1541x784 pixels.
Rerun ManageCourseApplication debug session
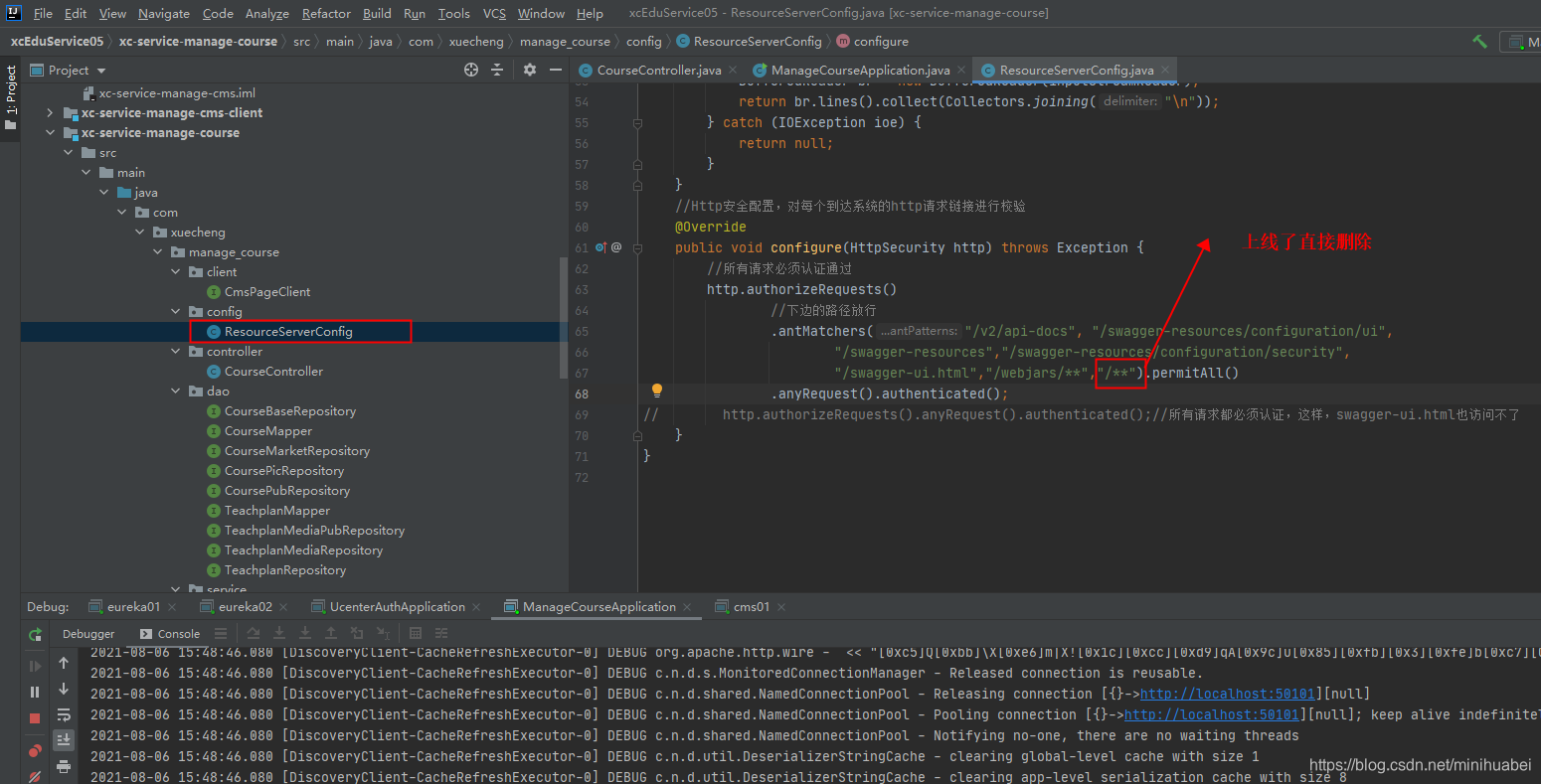coord(36,634)
